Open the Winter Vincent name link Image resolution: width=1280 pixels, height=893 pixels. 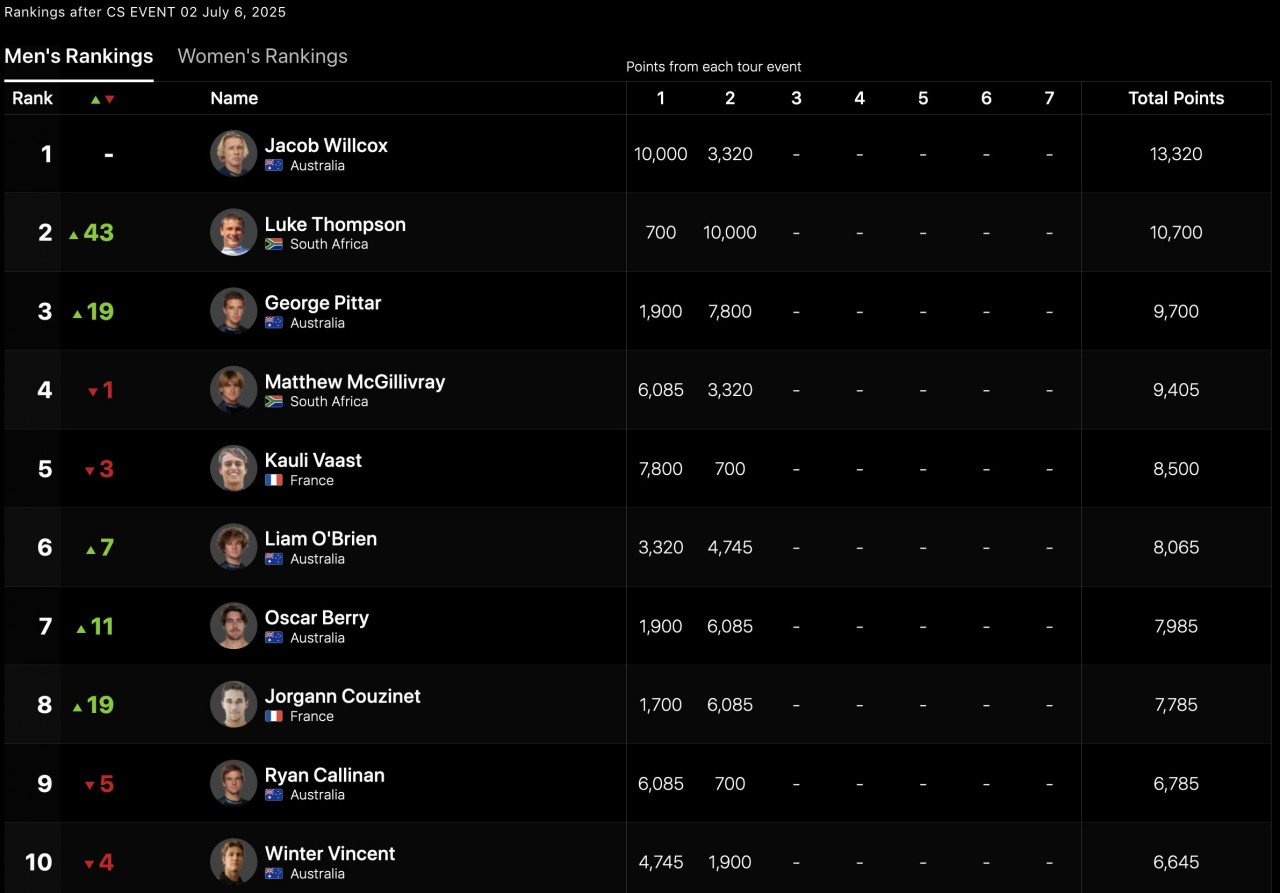tap(330, 854)
